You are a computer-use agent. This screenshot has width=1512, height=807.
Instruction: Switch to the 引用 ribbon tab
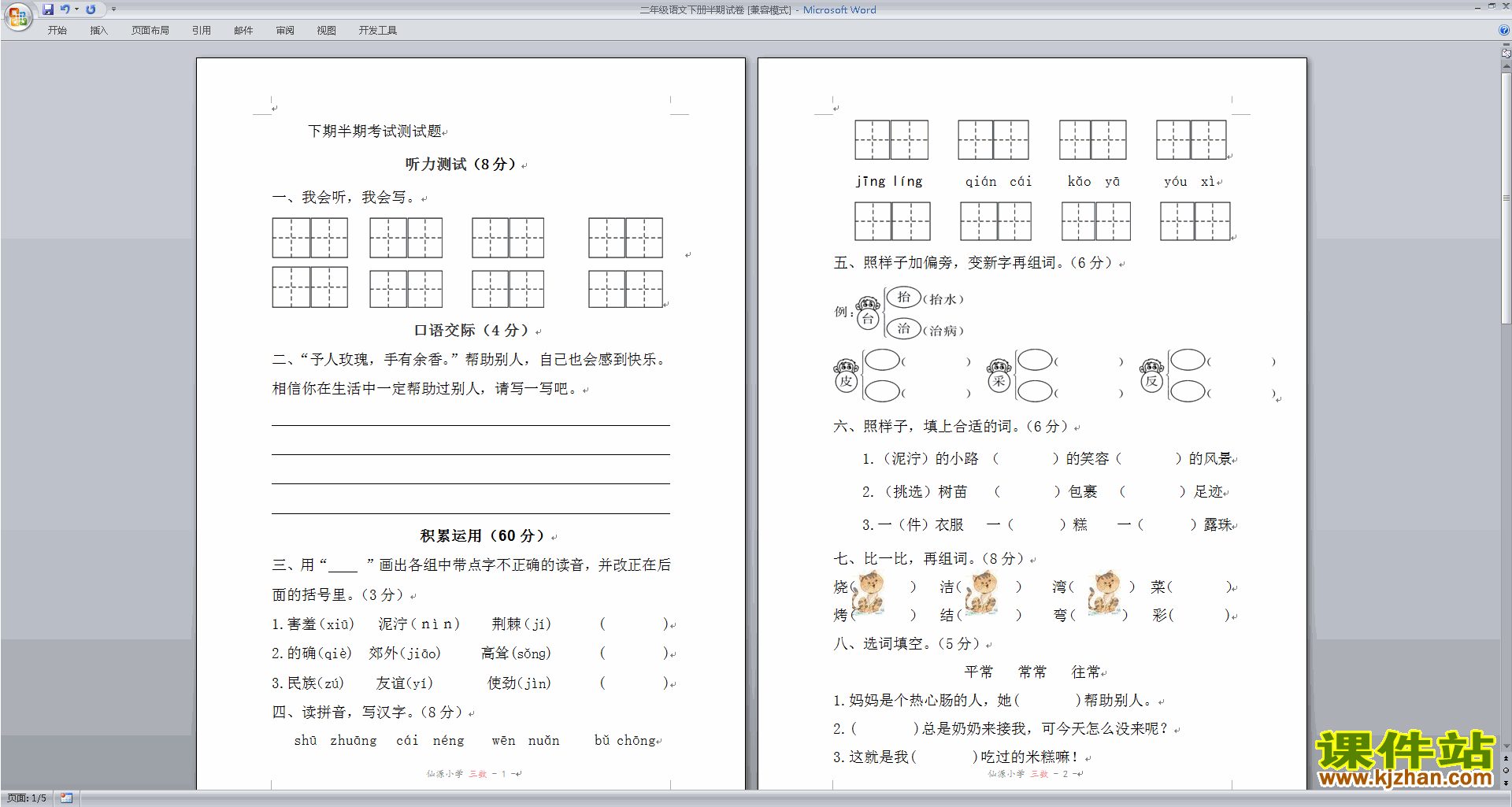click(201, 31)
